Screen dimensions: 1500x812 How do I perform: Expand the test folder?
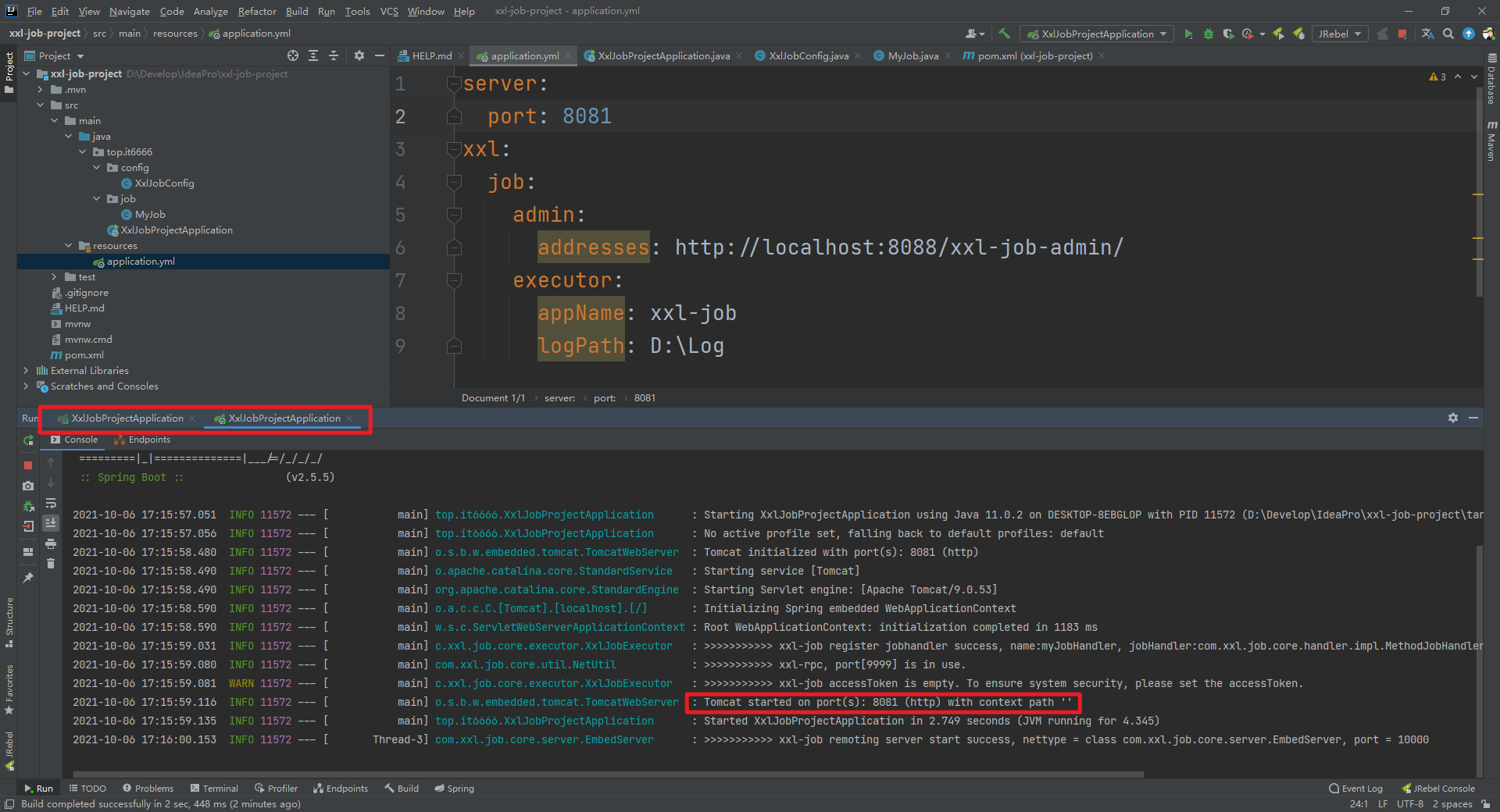[x=54, y=277]
